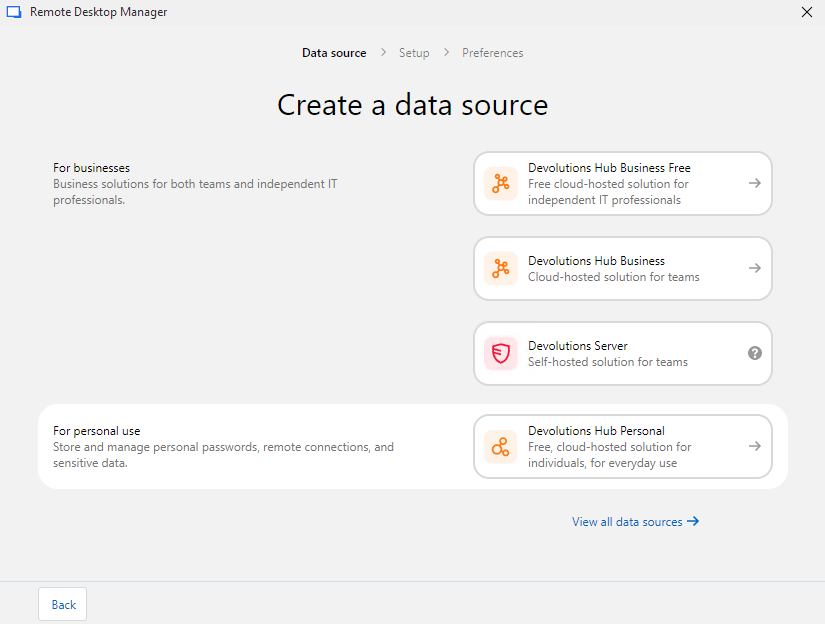This screenshot has width=825, height=624.
Task: Select the Data source step in breadcrumb
Action: click(334, 53)
